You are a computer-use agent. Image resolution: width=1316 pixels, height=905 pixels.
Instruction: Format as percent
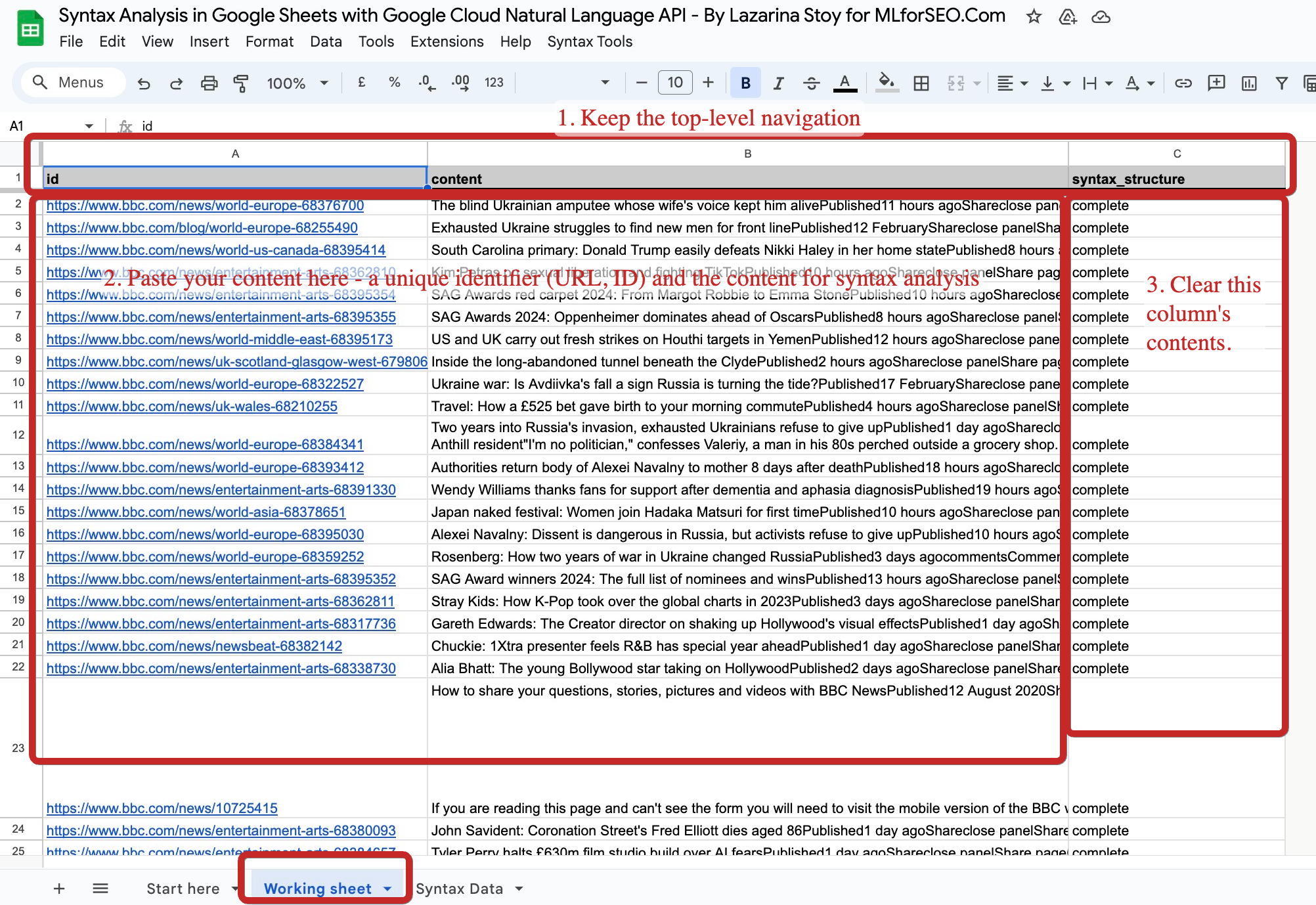(x=394, y=83)
